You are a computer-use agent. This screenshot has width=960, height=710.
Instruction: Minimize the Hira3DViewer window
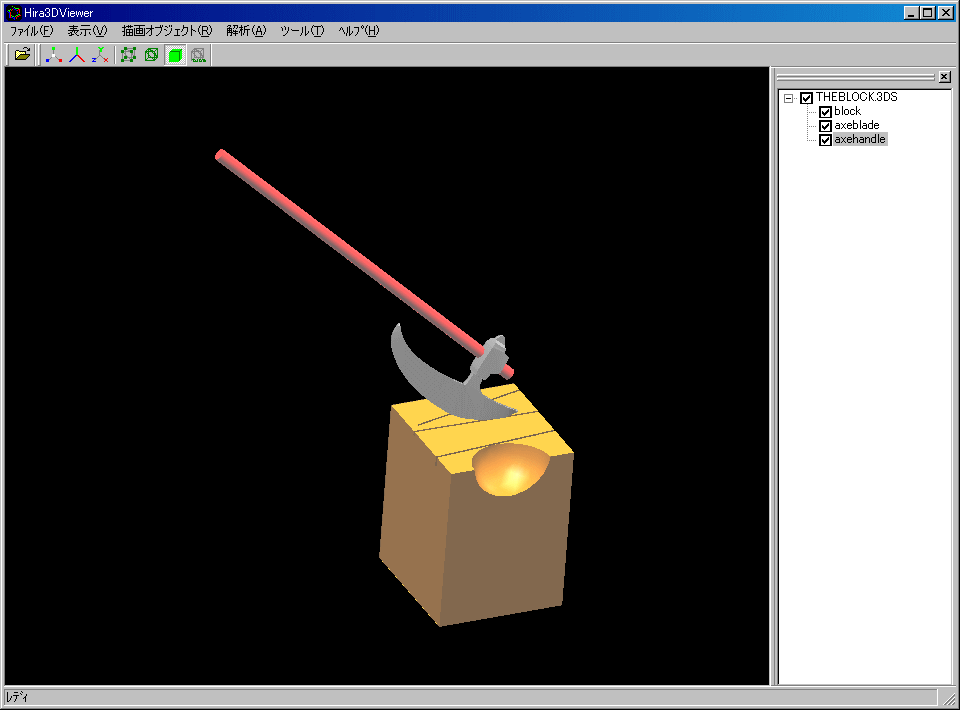(911, 12)
